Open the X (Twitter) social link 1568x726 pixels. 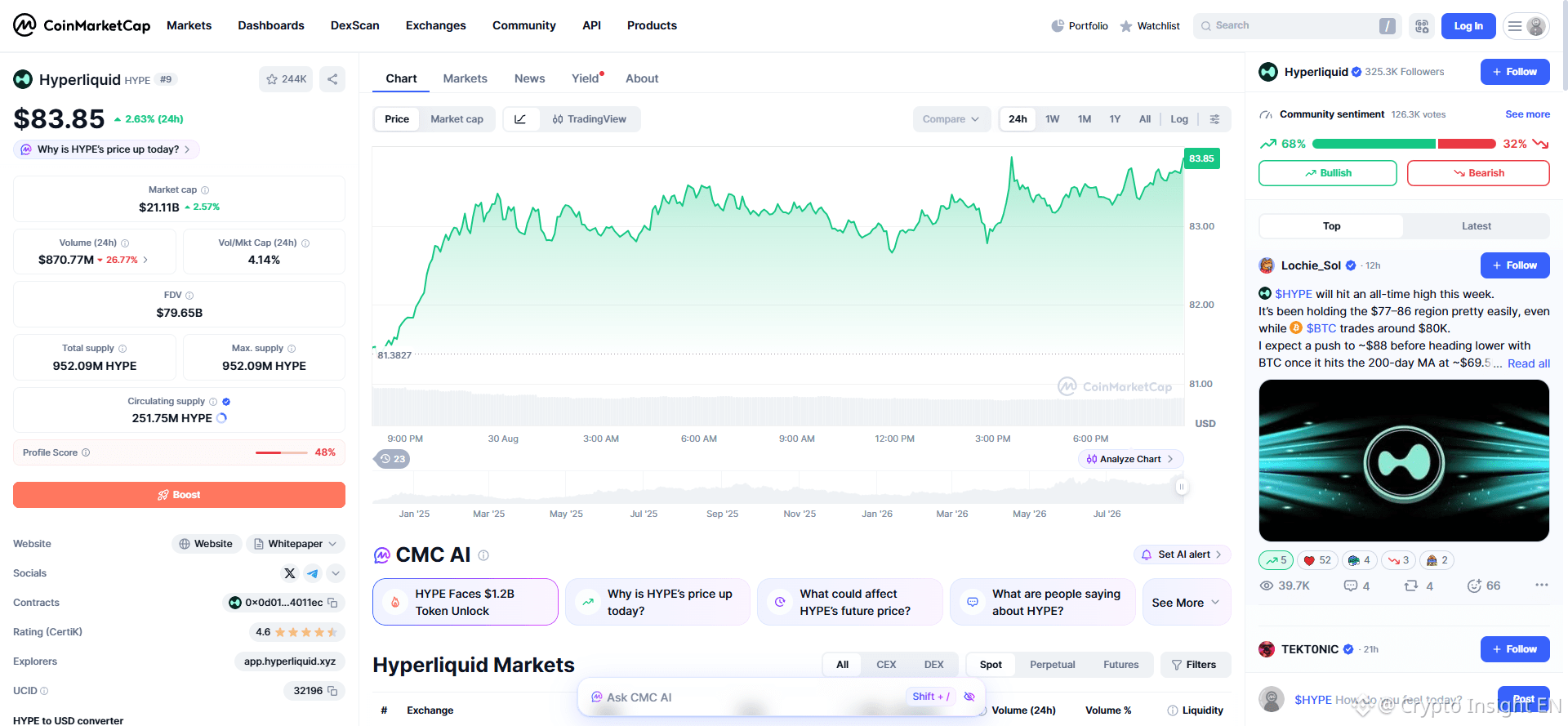(290, 573)
